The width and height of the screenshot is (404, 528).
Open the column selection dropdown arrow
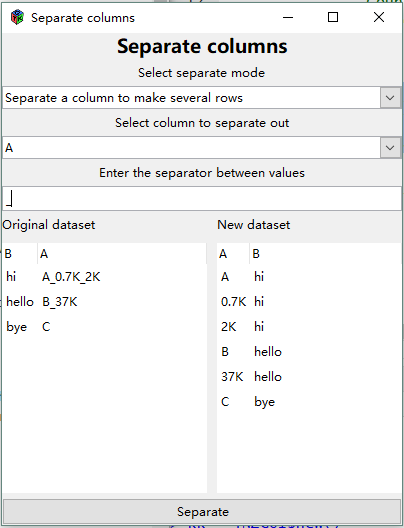[390, 147]
